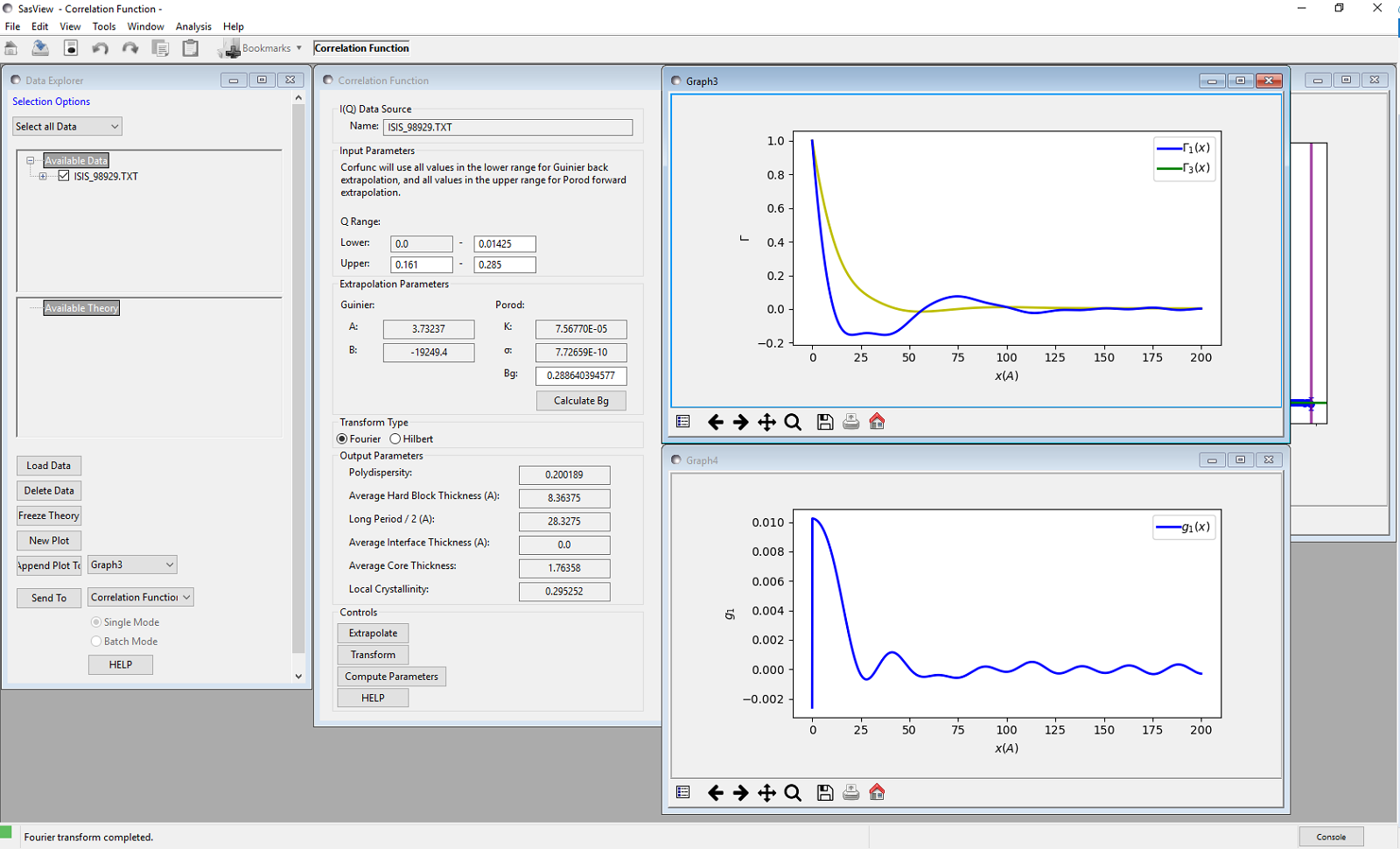Viewport: 1400px width, 849px height.
Task: Uncheck the ISIS_98929.TXT data checkbox
Action: click(x=64, y=176)
